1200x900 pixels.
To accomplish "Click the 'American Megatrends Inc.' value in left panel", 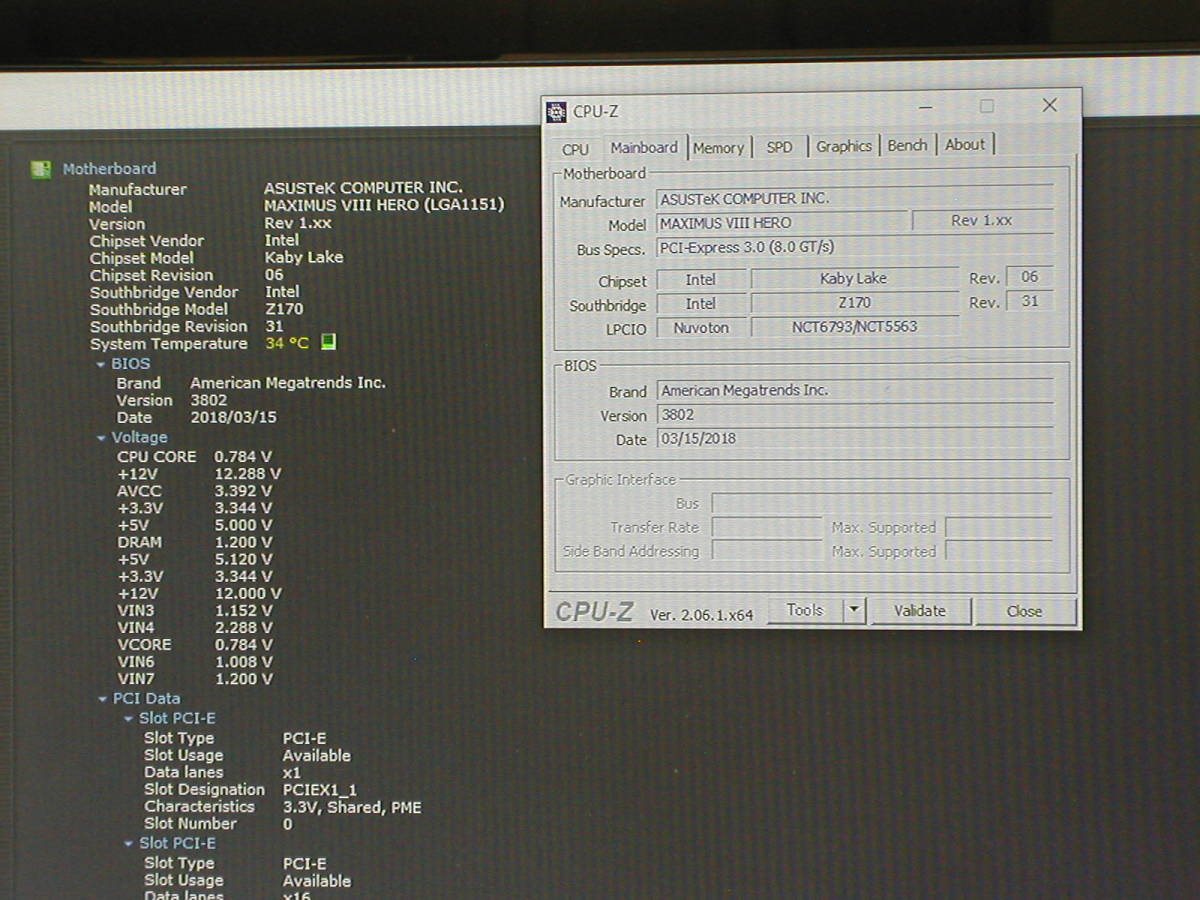I will pyautogui.click(x=287, y=383).
